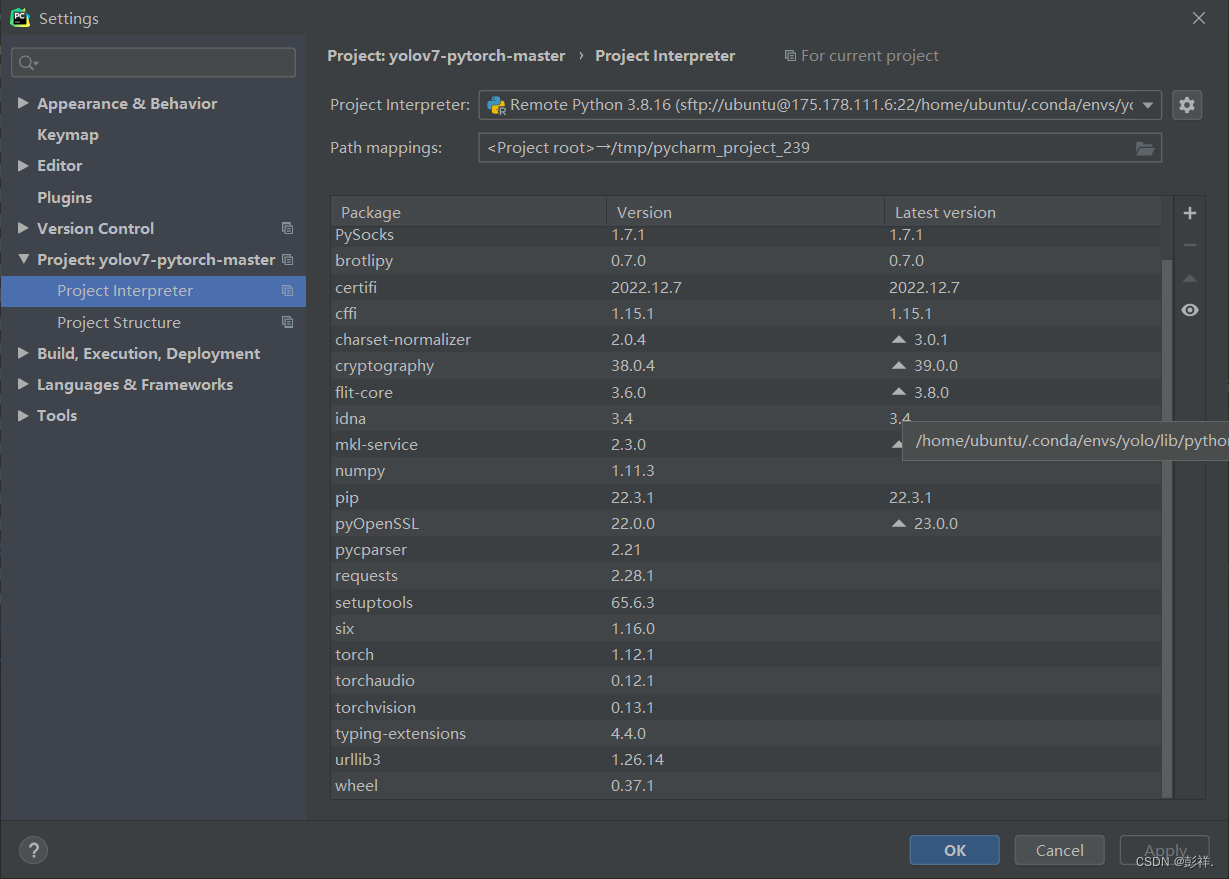Click the Cancel button
Screen dimensions: 1229x879
[1059, 850]
